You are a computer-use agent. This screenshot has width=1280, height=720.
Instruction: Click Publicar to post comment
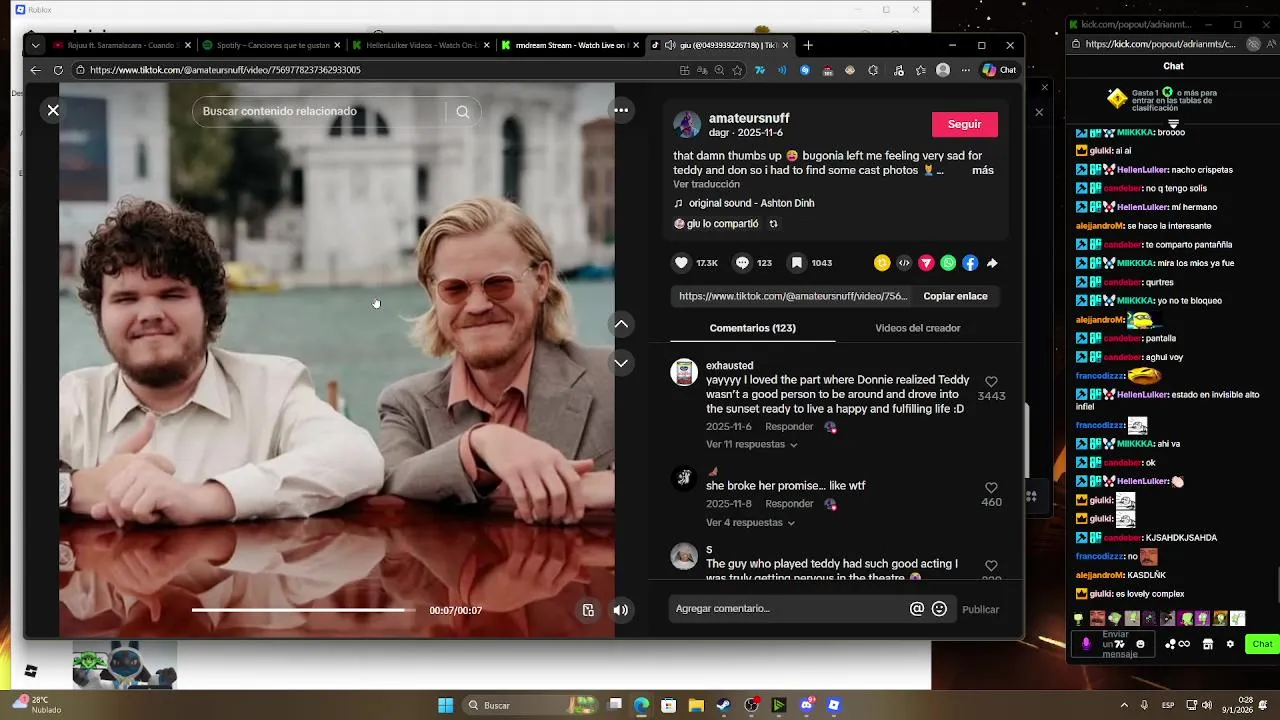[x=980, y=609]
